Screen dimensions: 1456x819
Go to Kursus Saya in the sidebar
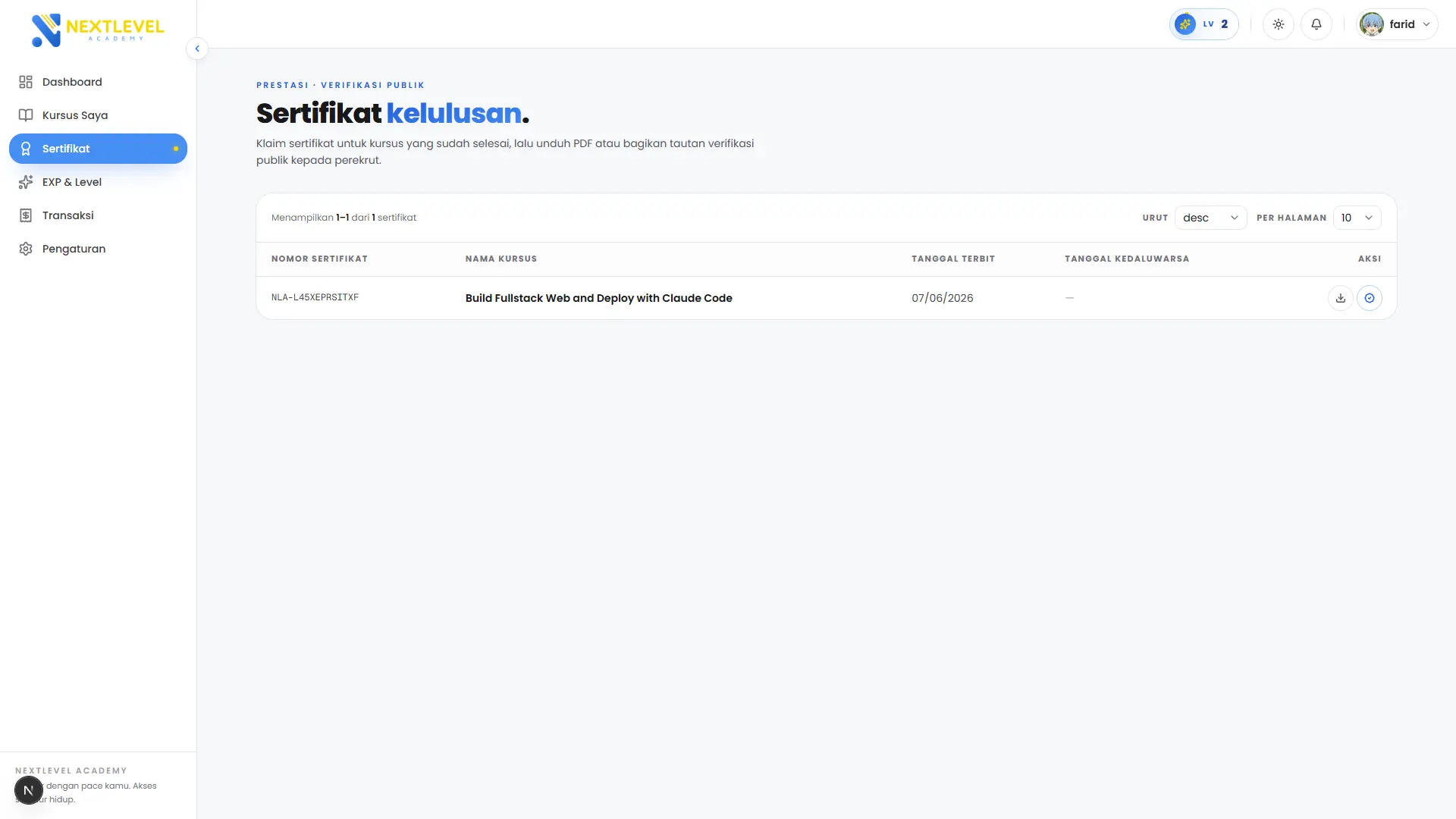coord(98,115)
